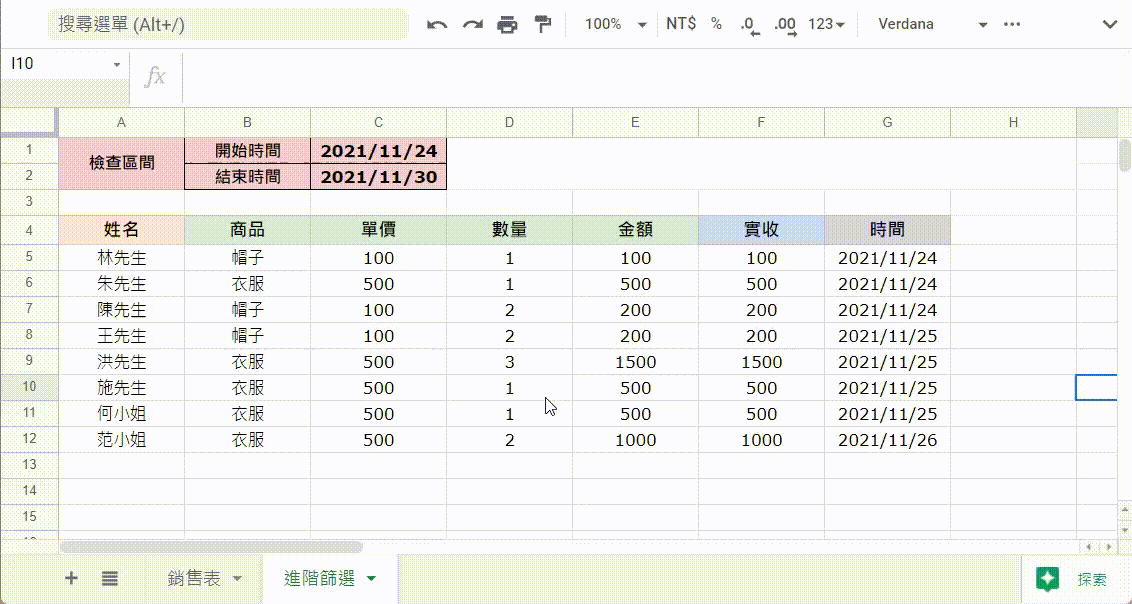1132x604 pixels.
Task: Show more toolbar options (three dots)
Action: pos(1013,24)
